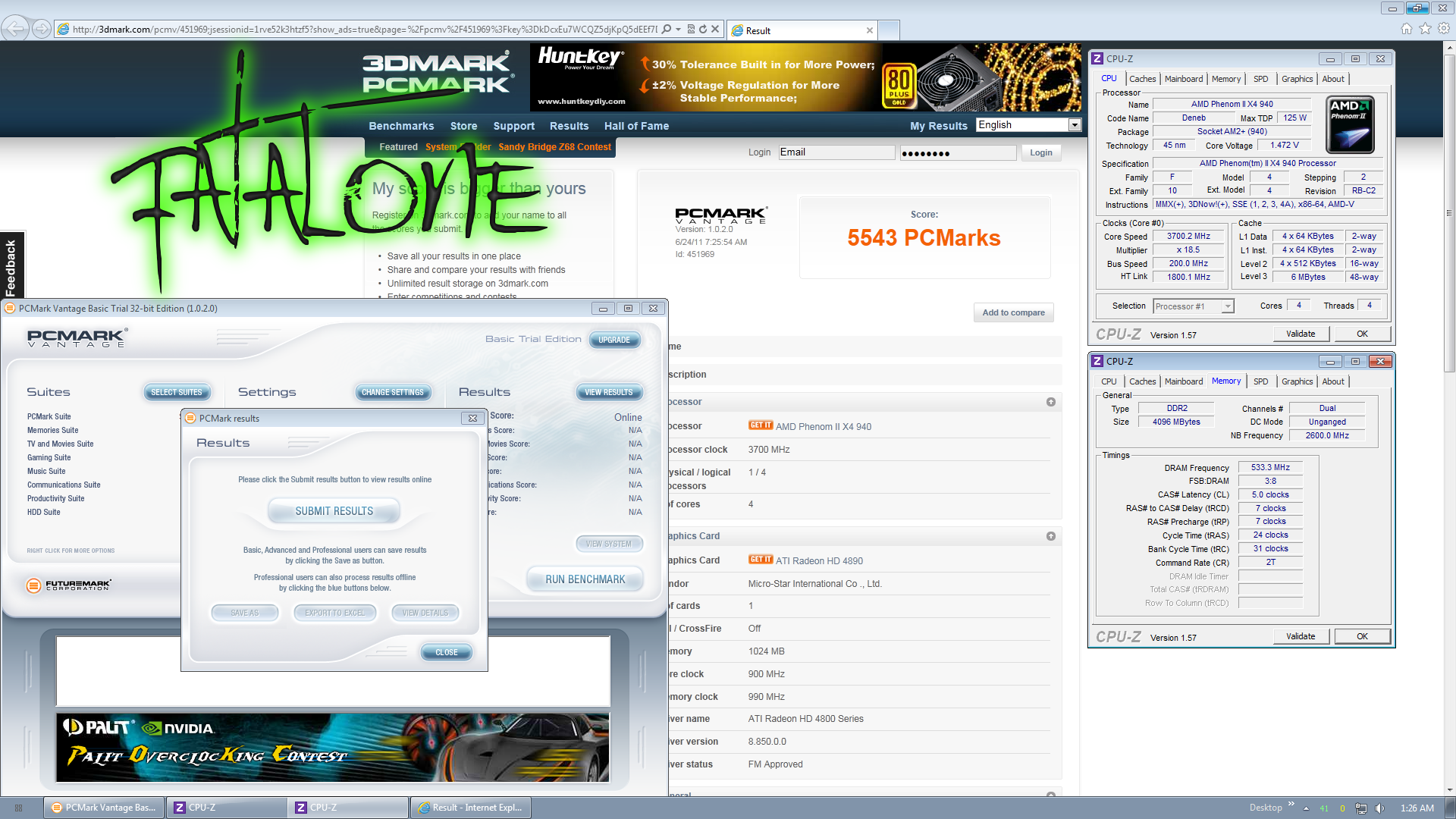Collapse the Processor section on the web page
The height and width of the screenshot is (819, 1456).
1050,402
